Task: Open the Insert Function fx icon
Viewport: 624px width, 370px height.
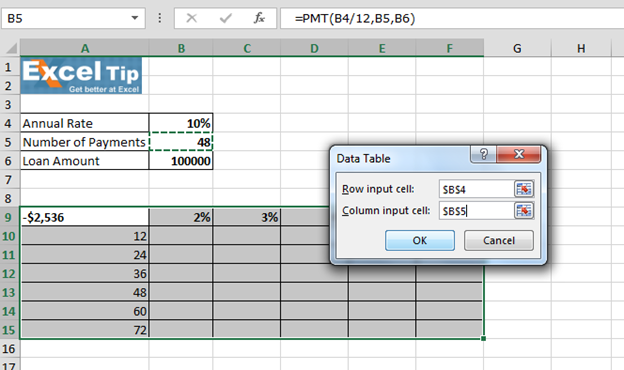Action: tap(259, 18)
